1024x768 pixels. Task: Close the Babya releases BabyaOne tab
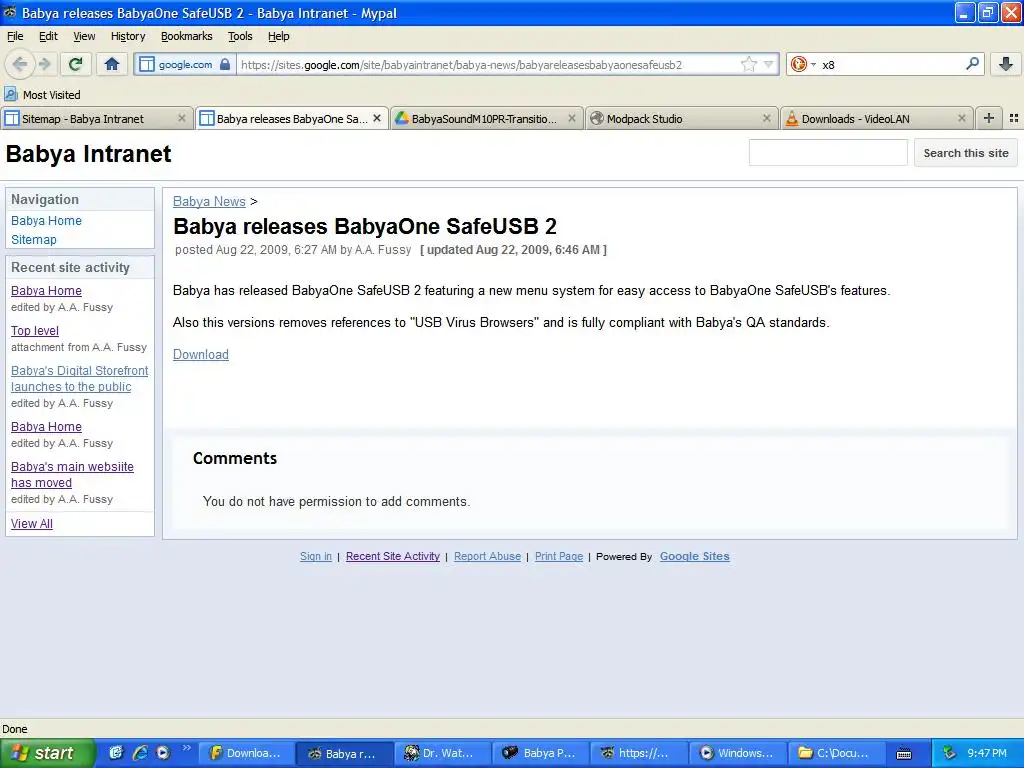pyautogui.click(x=377, y=118)
